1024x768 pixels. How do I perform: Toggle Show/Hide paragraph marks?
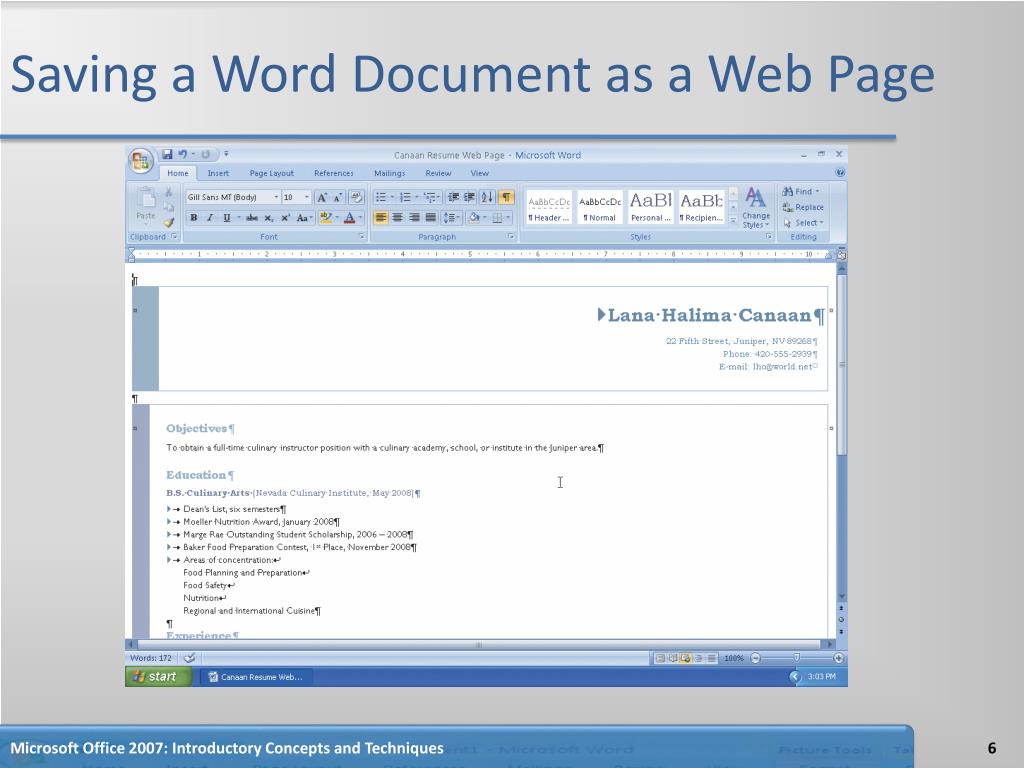pyautogui.click(x=506, y=197)
